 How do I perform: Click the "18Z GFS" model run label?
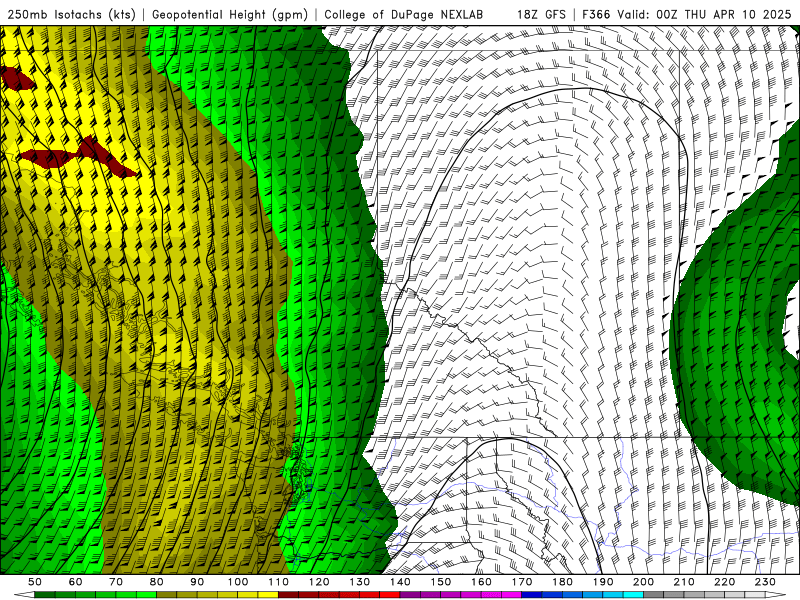(x=541, y=14)
